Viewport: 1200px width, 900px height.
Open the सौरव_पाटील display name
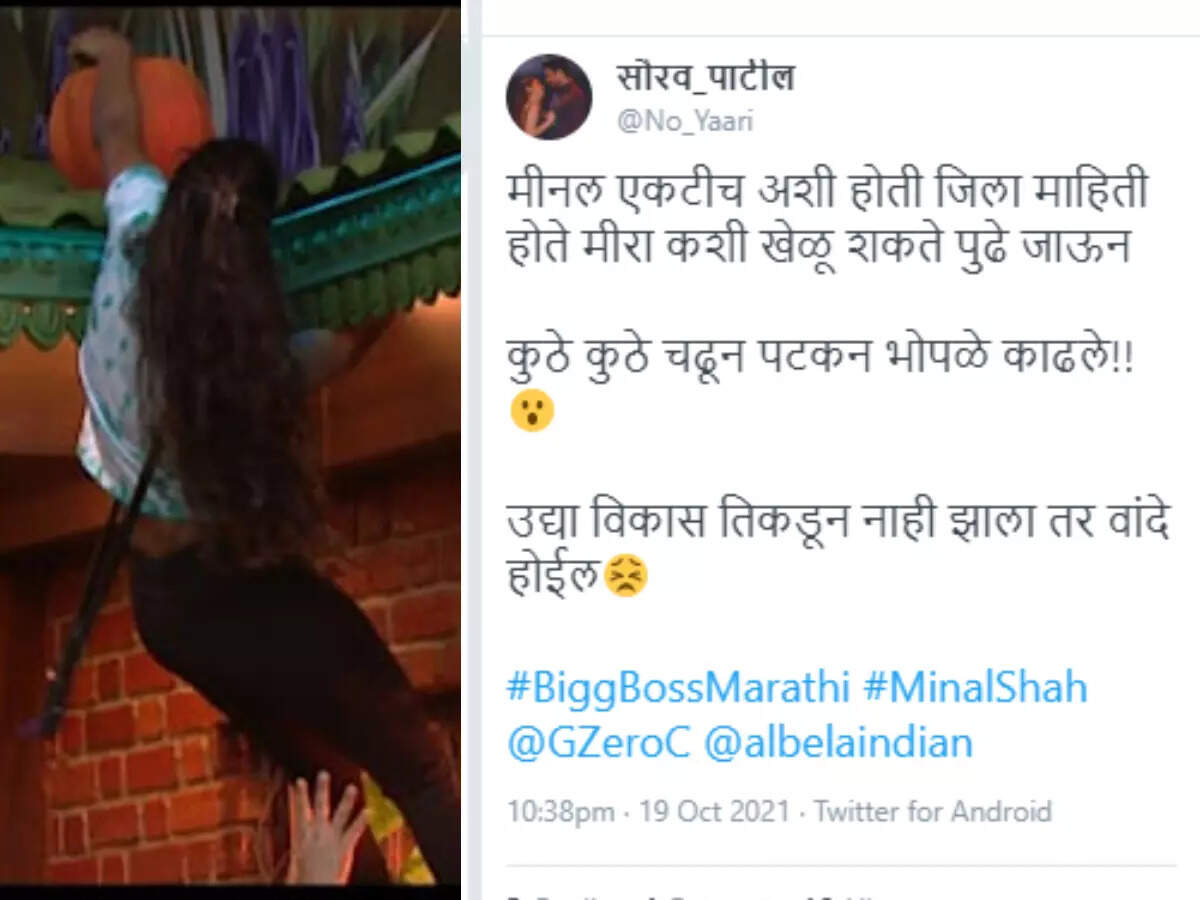706,78
